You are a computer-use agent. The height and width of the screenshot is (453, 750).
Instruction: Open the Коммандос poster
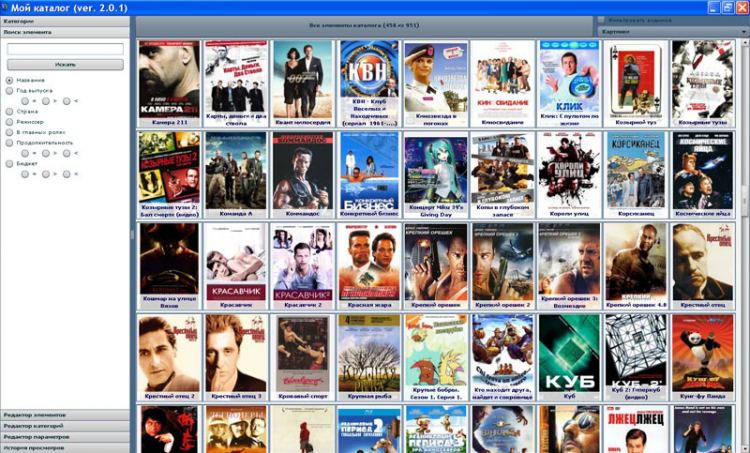(302, 171)
